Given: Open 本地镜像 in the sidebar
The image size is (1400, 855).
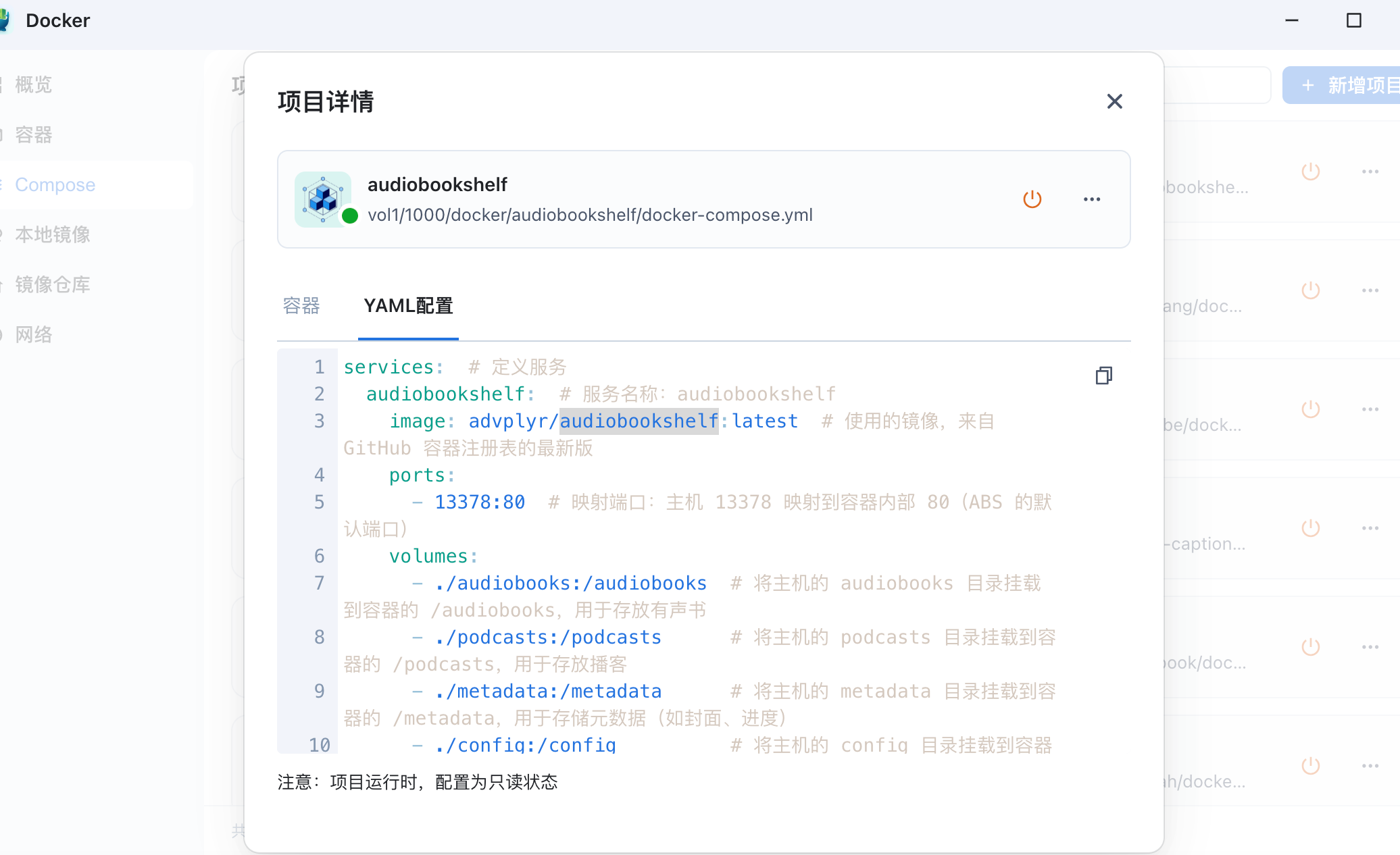Looking at the screenshot, I should (x=53, y=234).
